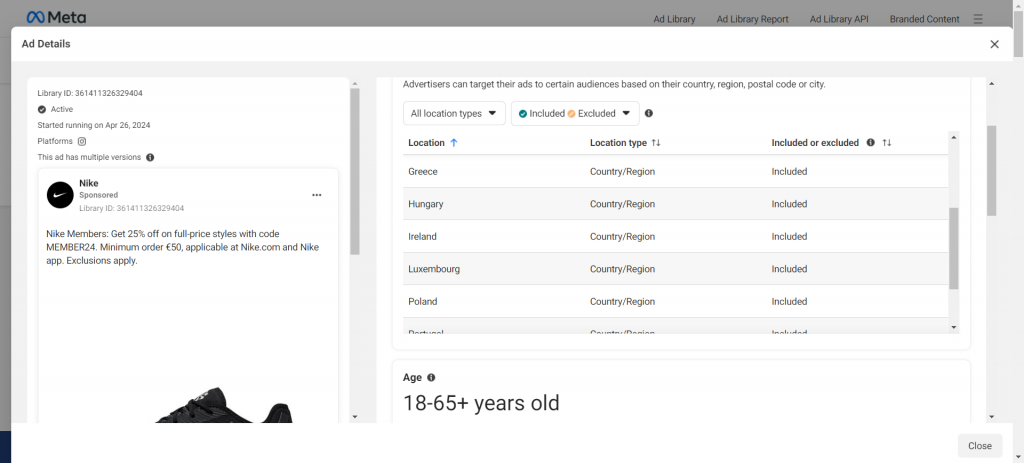Screen dimensions: 1024x463
Task: Sort table by Location column arrow
Action: (454, 143)
